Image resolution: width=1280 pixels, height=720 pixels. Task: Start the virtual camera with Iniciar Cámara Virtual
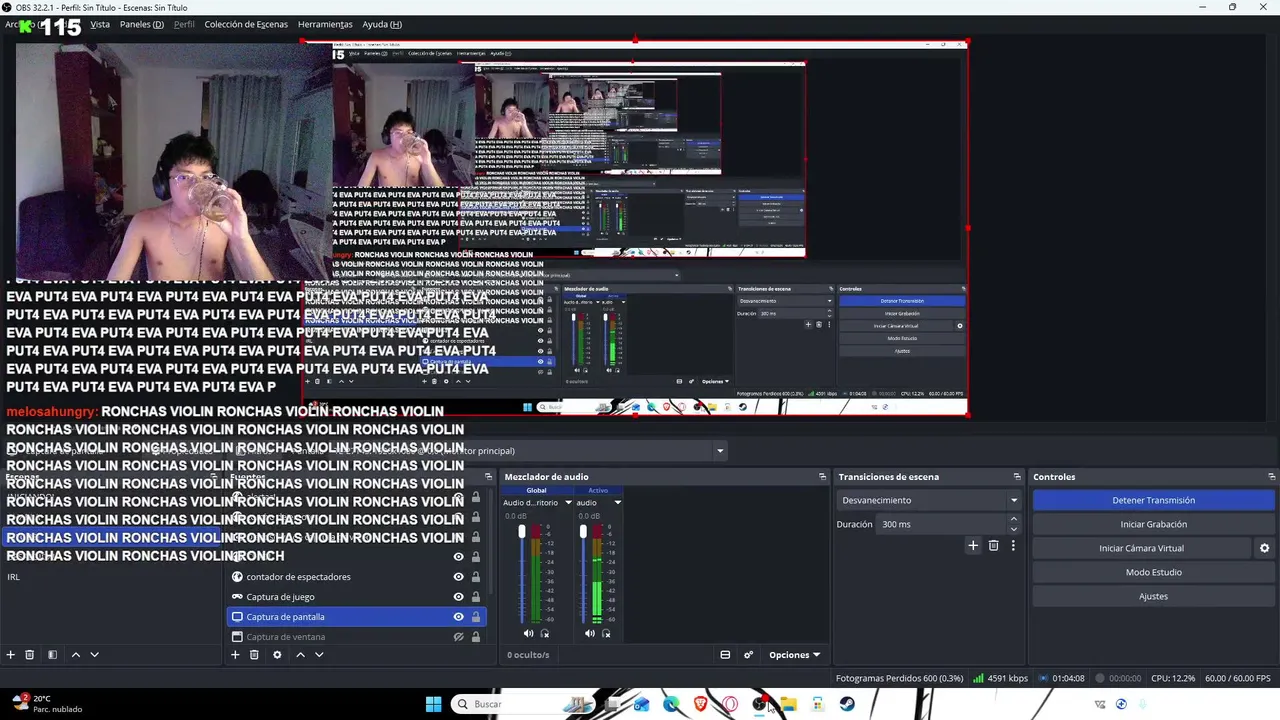tap(1141, 548)
